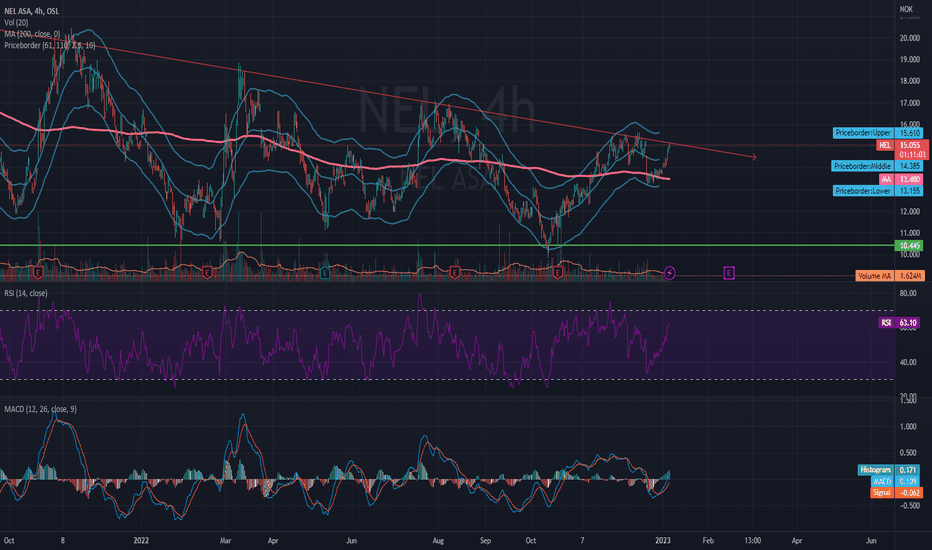Image resolution: width=932 pixels, height=550 pixels.
Task: Click the 40.00 RSI axis label
Action: [x=908, y=362]
